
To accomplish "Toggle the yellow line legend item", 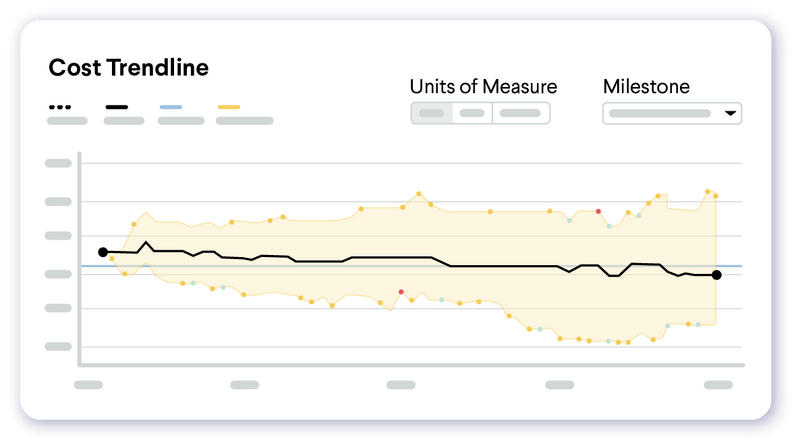I will (244, 114).
